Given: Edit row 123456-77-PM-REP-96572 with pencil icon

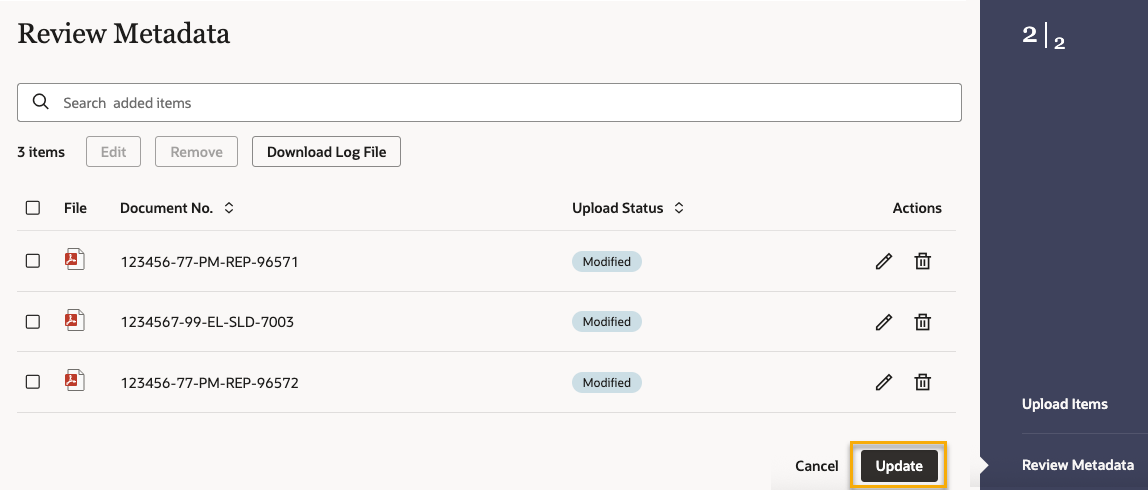Looking at the screenshot, I should pos(883,382).
